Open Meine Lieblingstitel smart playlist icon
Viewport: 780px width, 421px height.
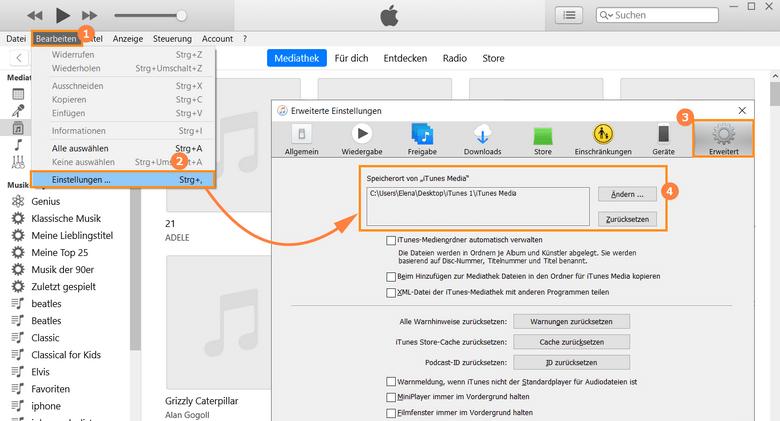[18, 235]
